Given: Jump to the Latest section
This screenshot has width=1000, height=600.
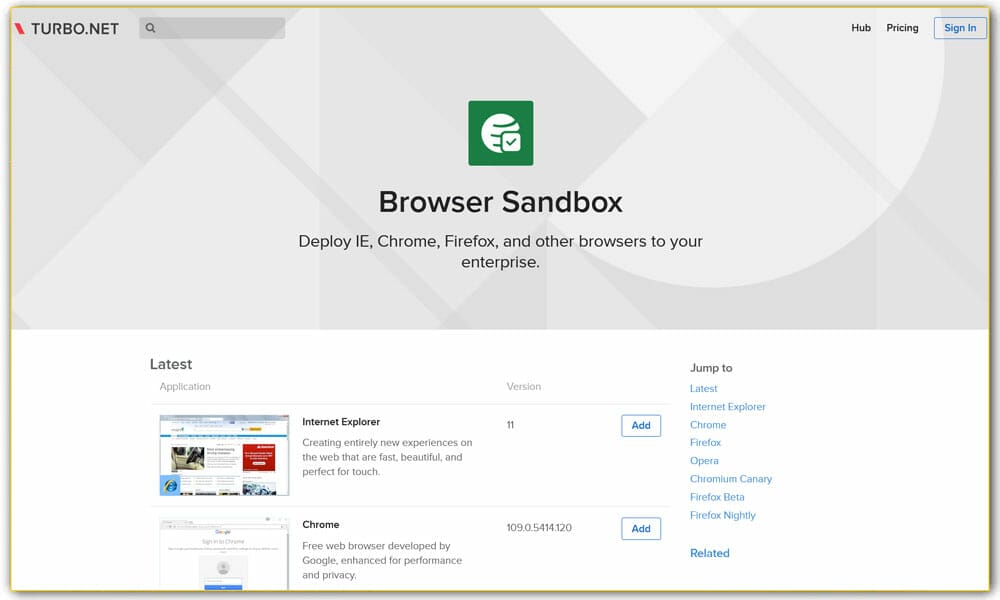Looking at the screenshot, I should [703, 388].
